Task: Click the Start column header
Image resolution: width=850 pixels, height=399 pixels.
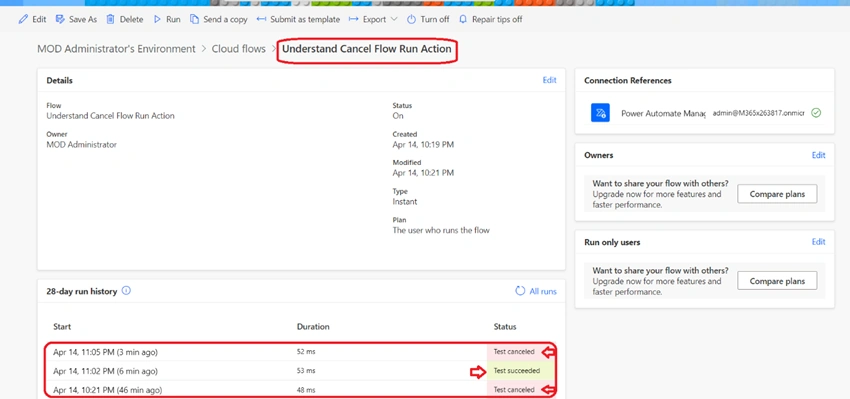Action: [x=62, y=326]
